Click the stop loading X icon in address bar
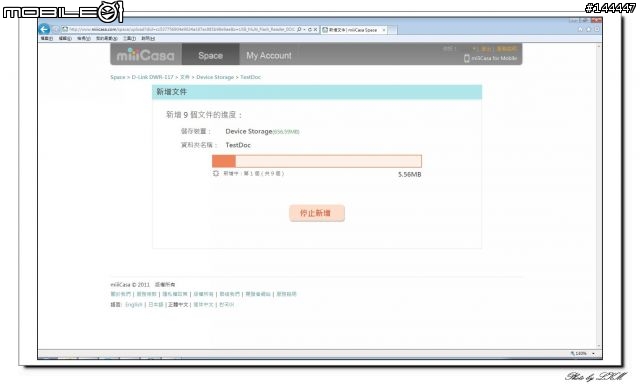 point(316,29)
